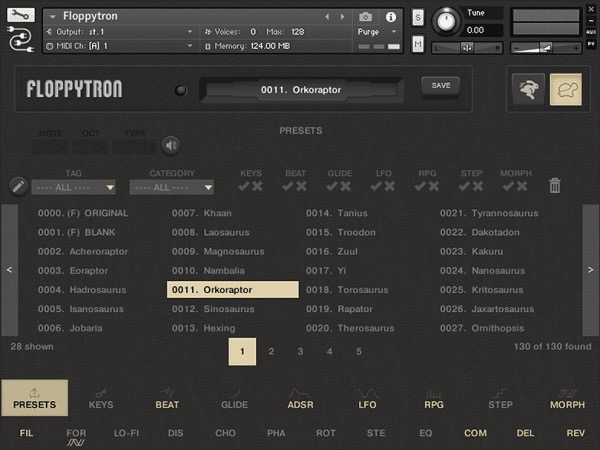Go to preset page 3
The image size is (600, 450).
[x=300, y=351]
